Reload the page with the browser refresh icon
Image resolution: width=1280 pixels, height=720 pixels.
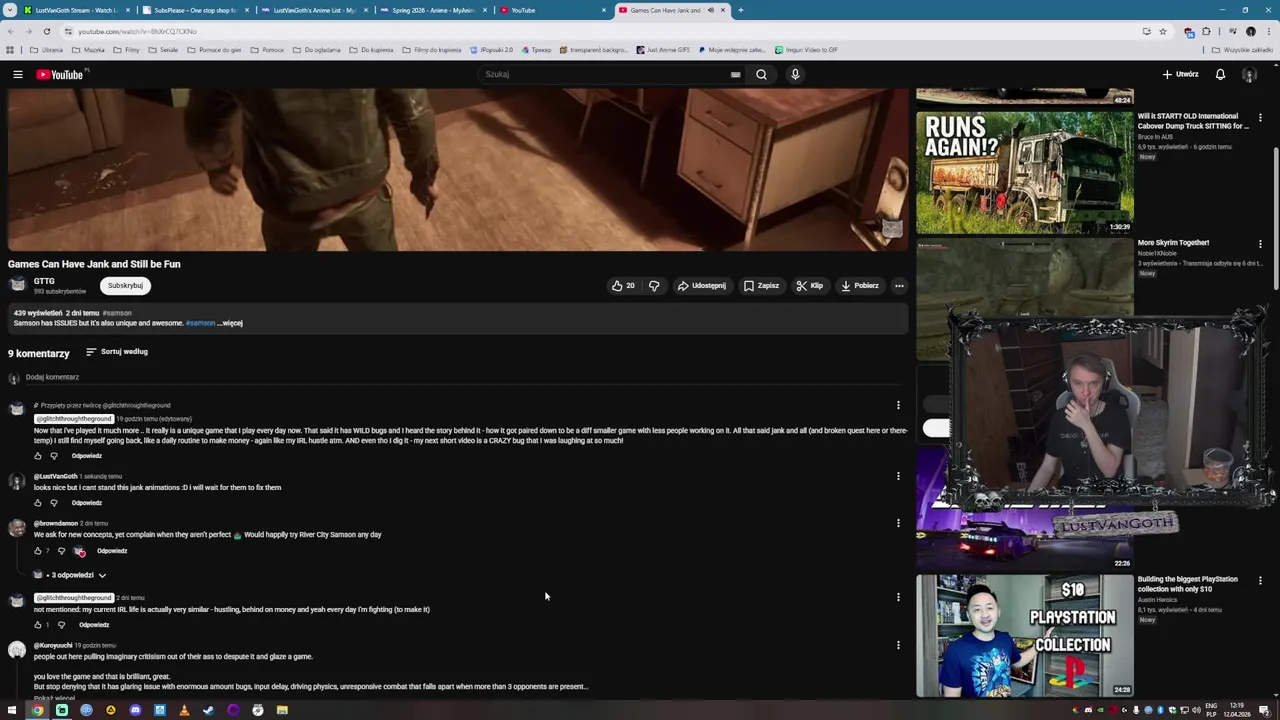46,31
